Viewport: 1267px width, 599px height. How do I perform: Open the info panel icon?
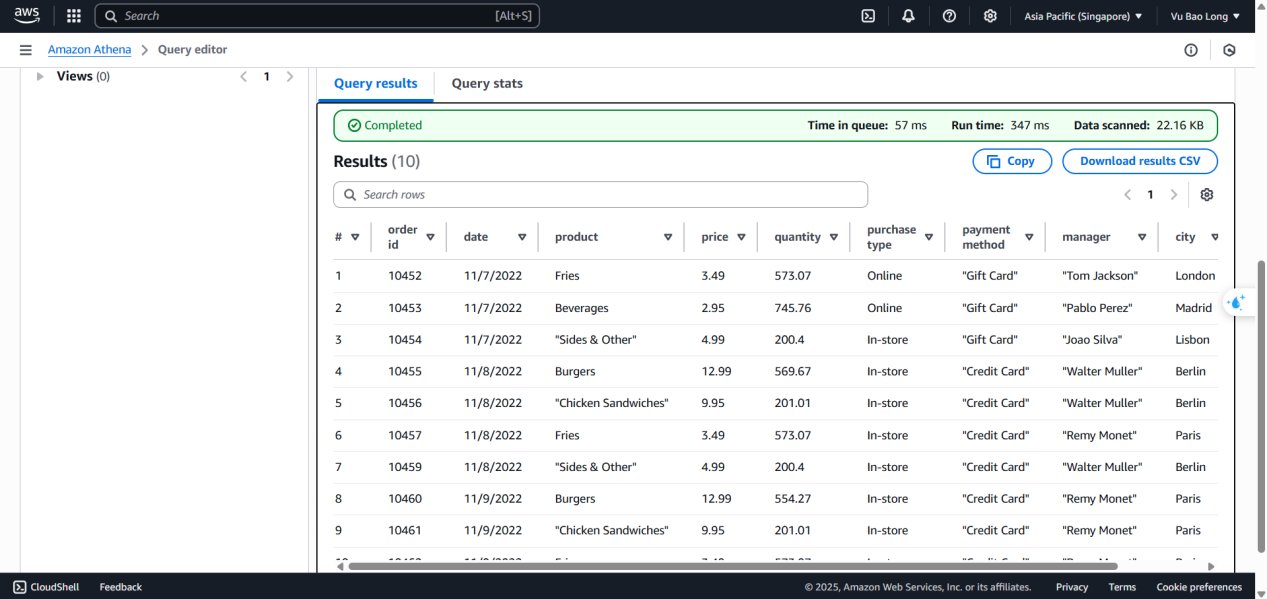1191,50
